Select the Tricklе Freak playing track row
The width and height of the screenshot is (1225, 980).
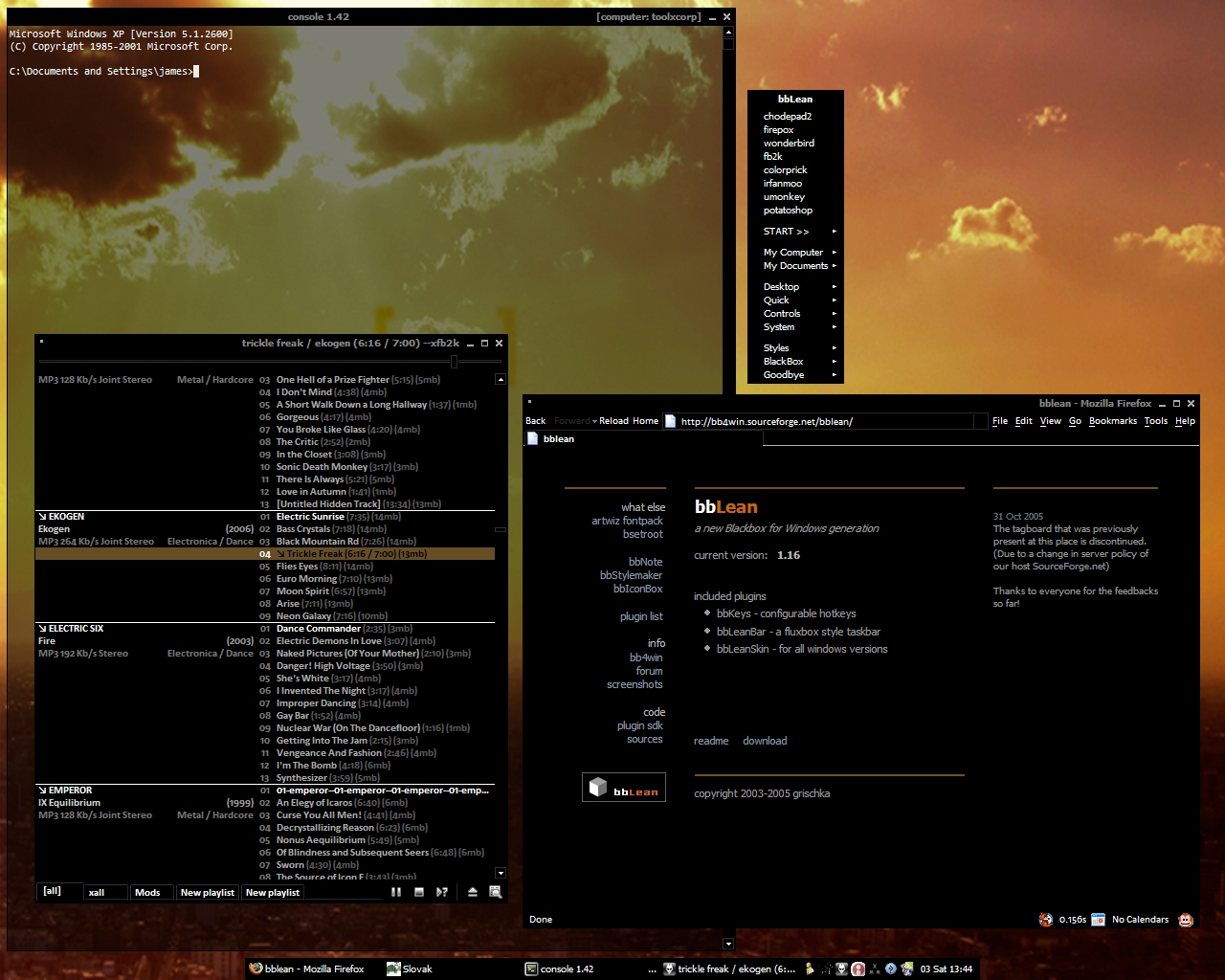point(265,554)
